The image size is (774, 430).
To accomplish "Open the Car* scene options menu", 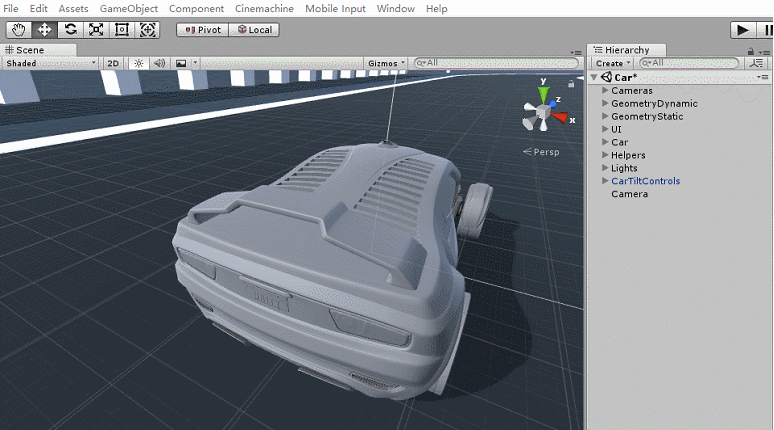I will [x=763, y=77].
